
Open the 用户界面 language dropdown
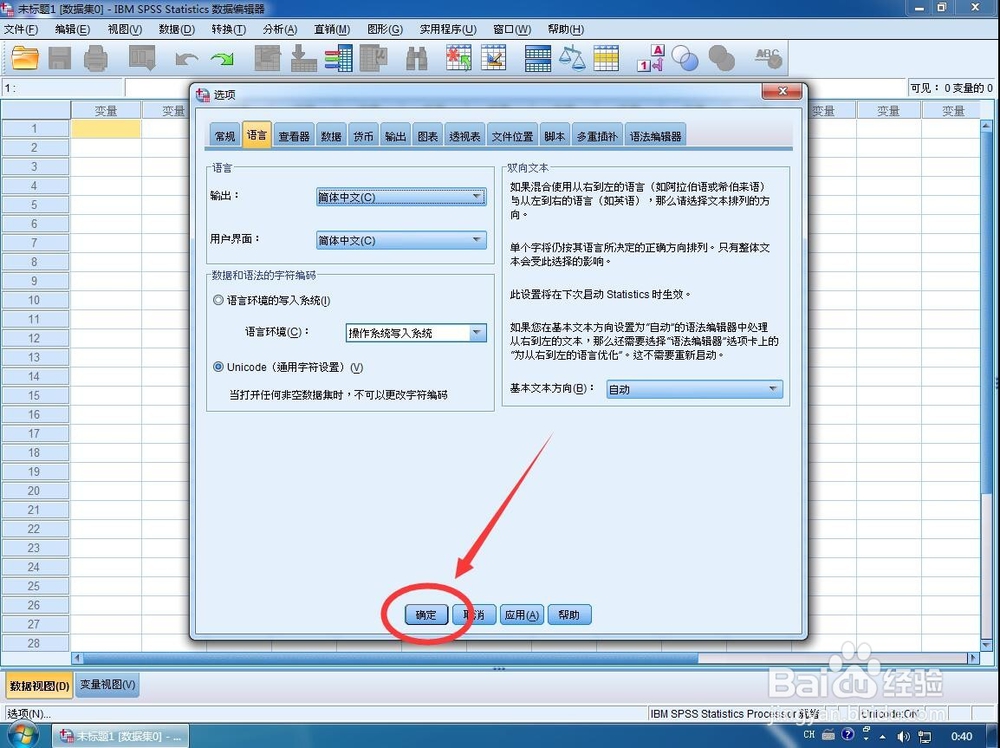[401, 240]
